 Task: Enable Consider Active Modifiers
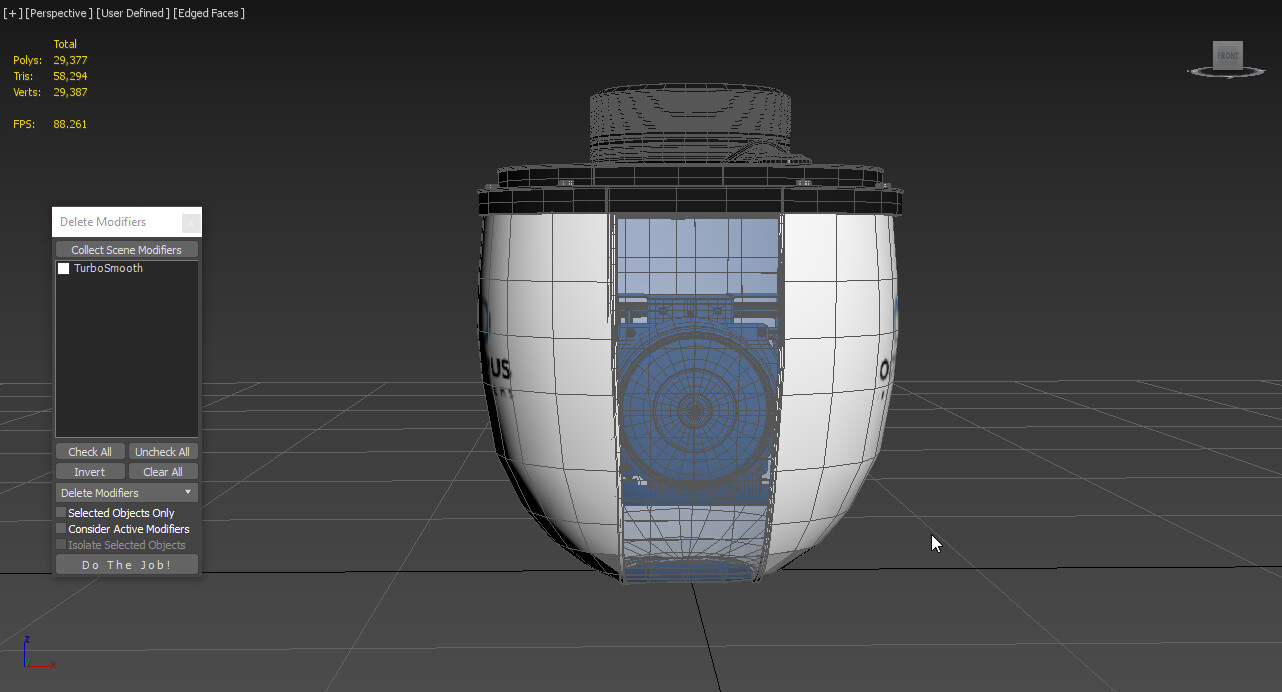point(60,528)
